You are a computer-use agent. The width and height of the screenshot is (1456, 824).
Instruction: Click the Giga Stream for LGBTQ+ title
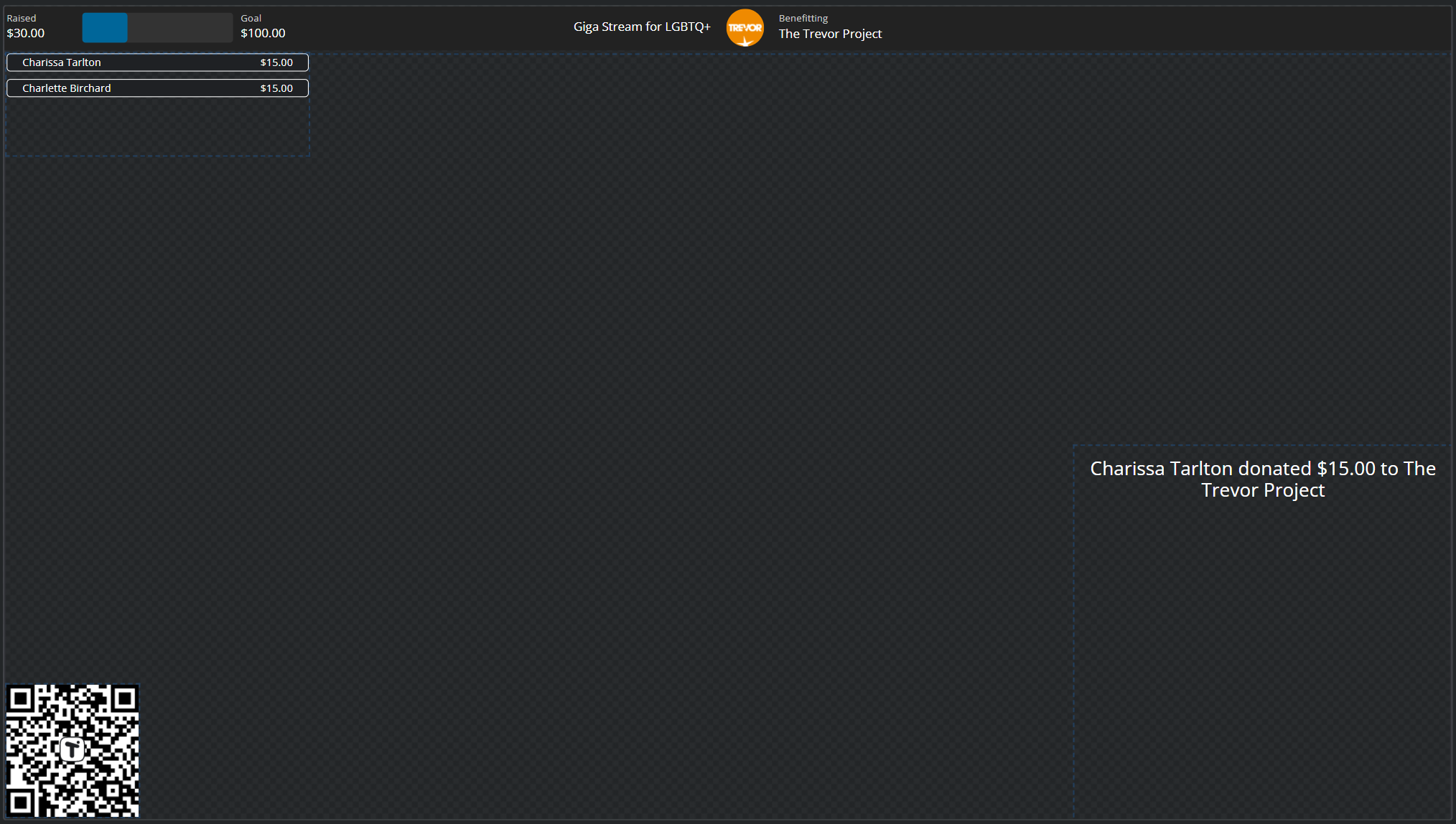642,27
